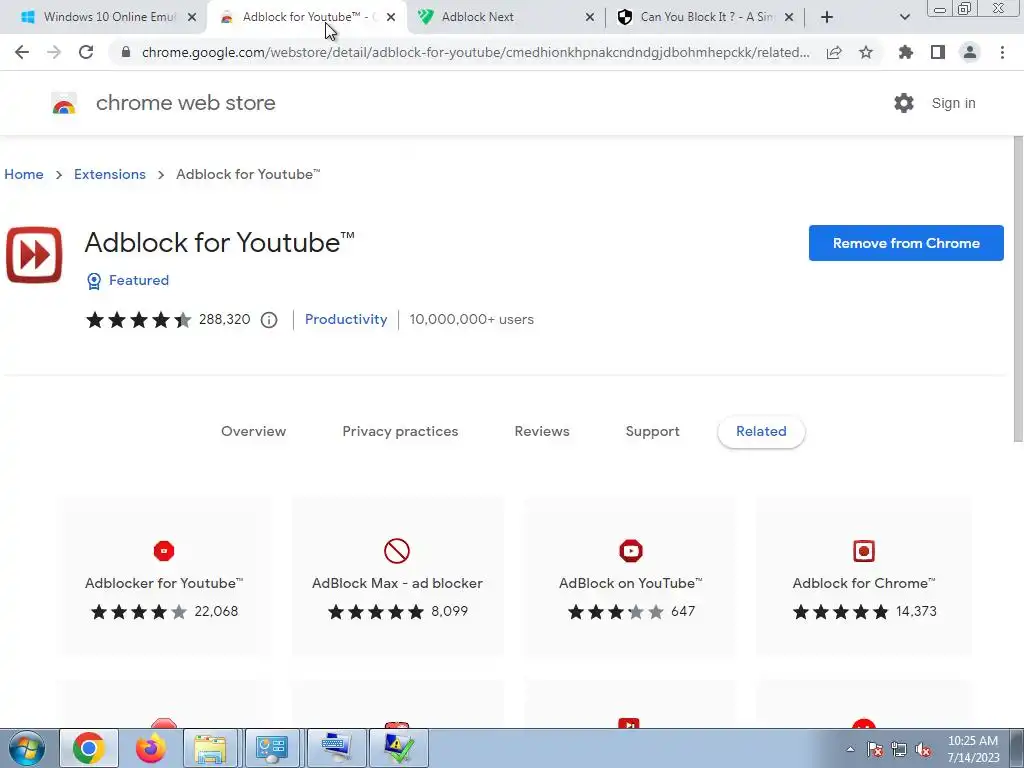Open the Windows Start menu
1024x768 pixels.
27,748
